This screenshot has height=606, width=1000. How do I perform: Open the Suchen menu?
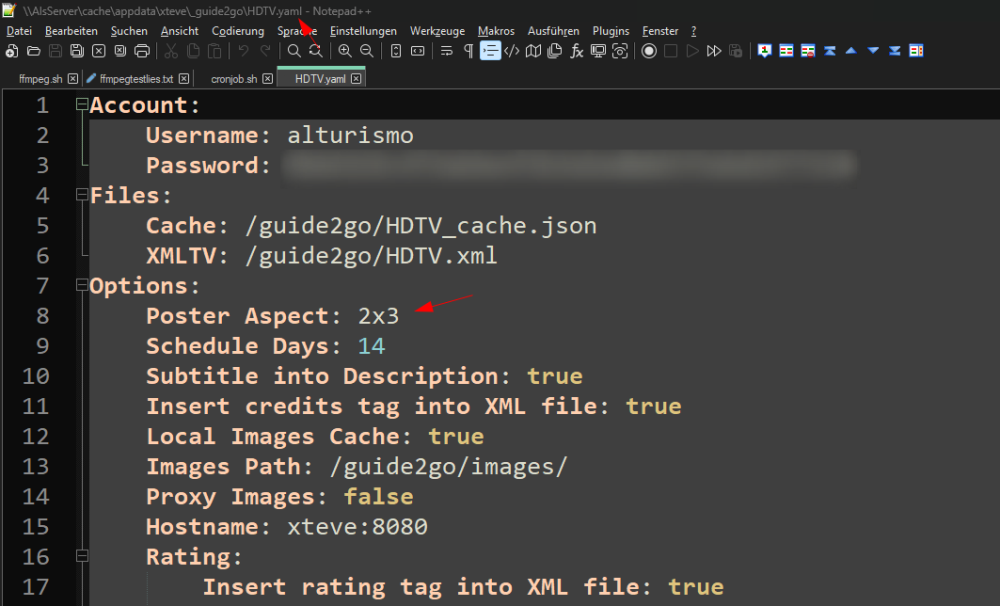pos(129,31)
